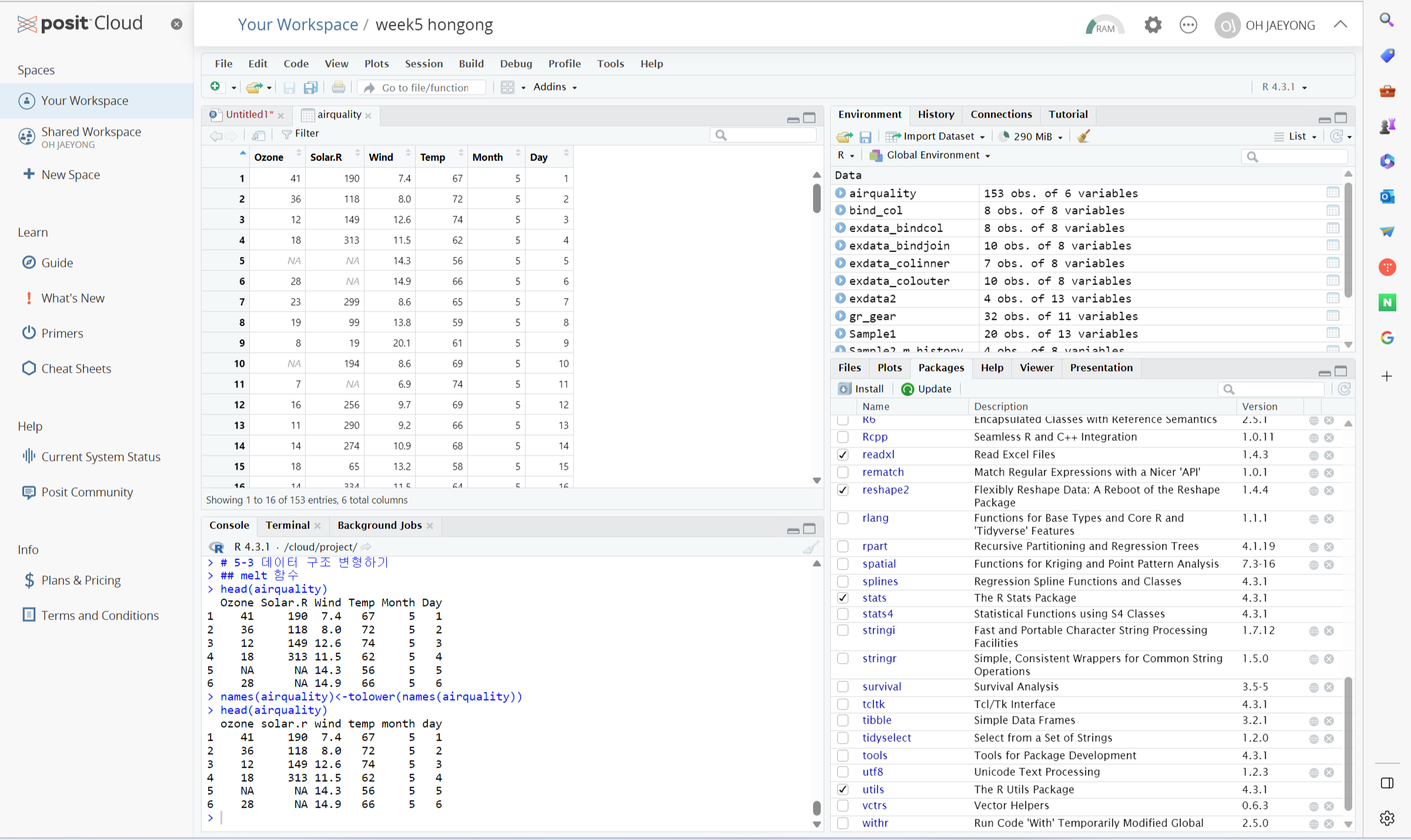
Task: Check the Rcpp package checkbox
Action: click(842, 437)
